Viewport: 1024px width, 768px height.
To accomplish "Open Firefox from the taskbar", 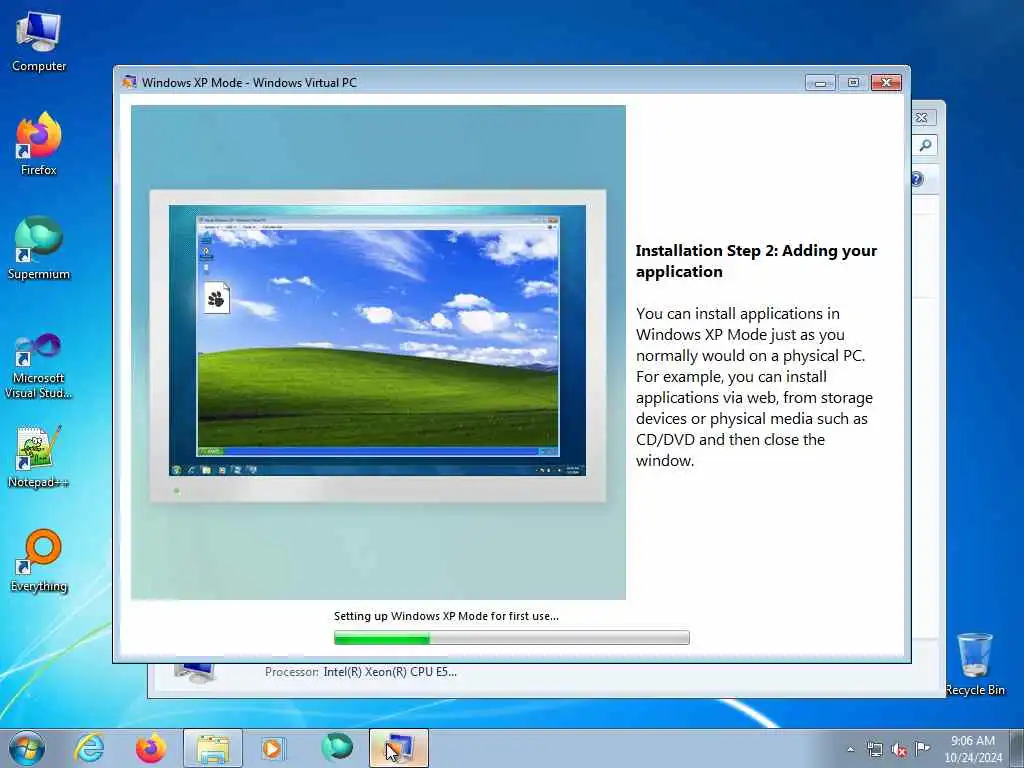I will coord(151,748).
